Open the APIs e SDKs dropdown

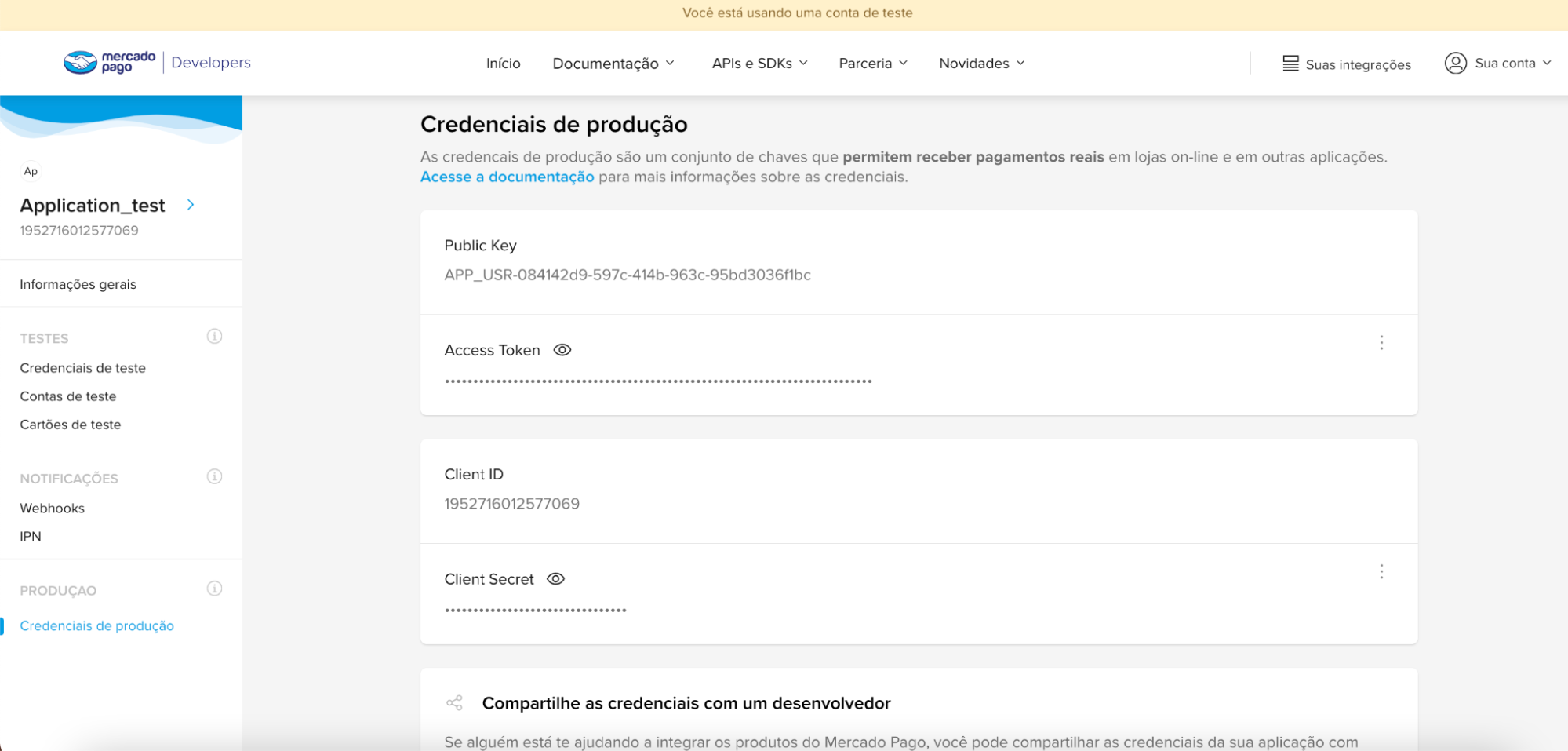coord(759,64)
